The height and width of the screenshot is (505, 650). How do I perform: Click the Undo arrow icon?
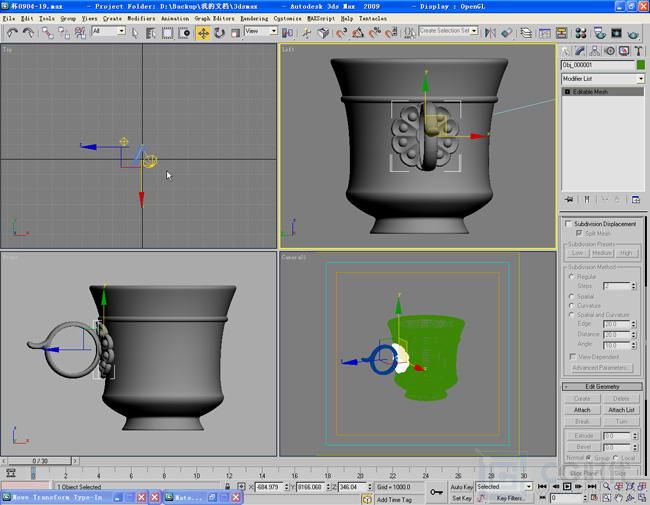pos(12,33)
